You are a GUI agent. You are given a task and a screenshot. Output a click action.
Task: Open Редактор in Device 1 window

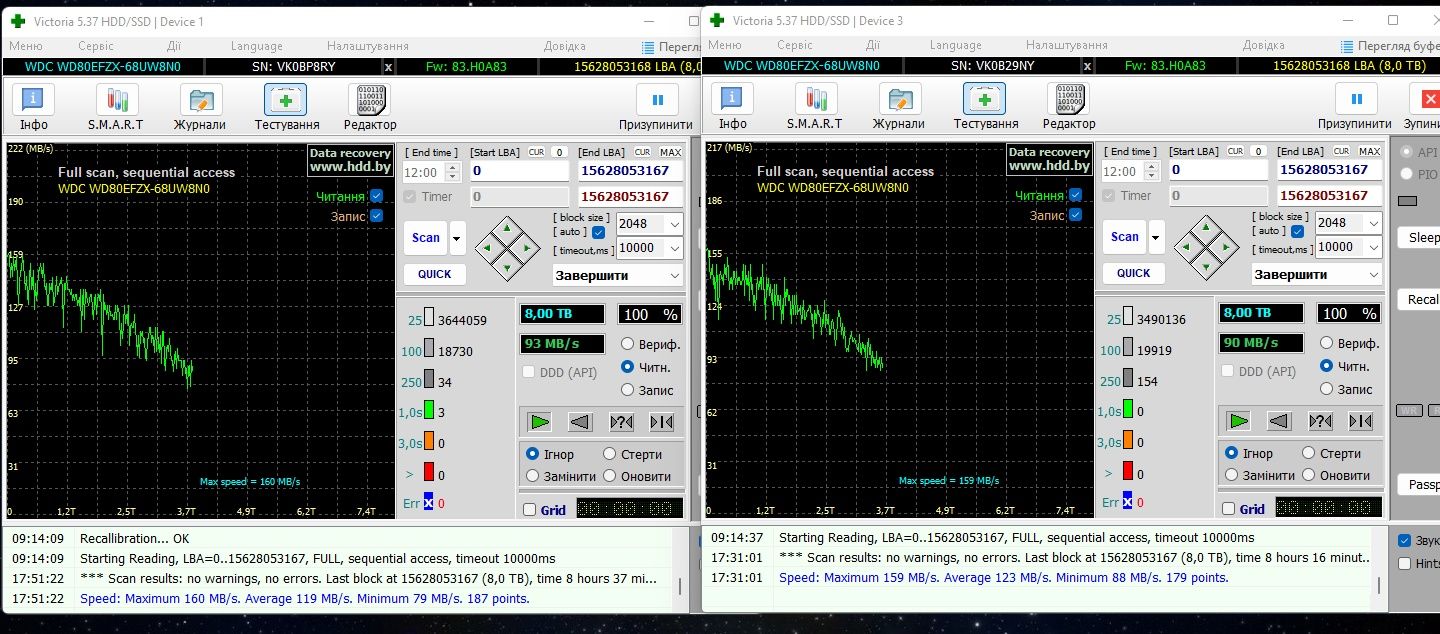pos(370,107)
